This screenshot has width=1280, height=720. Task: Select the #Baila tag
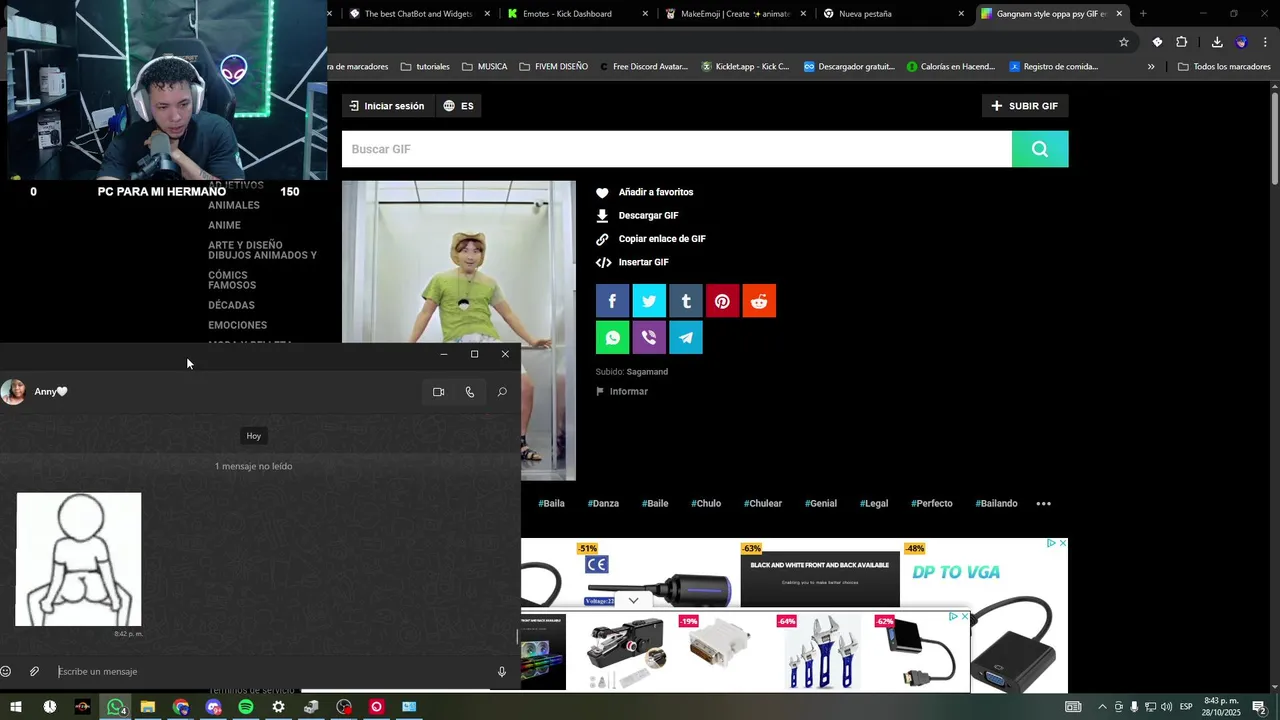click(x=551, y=503)
